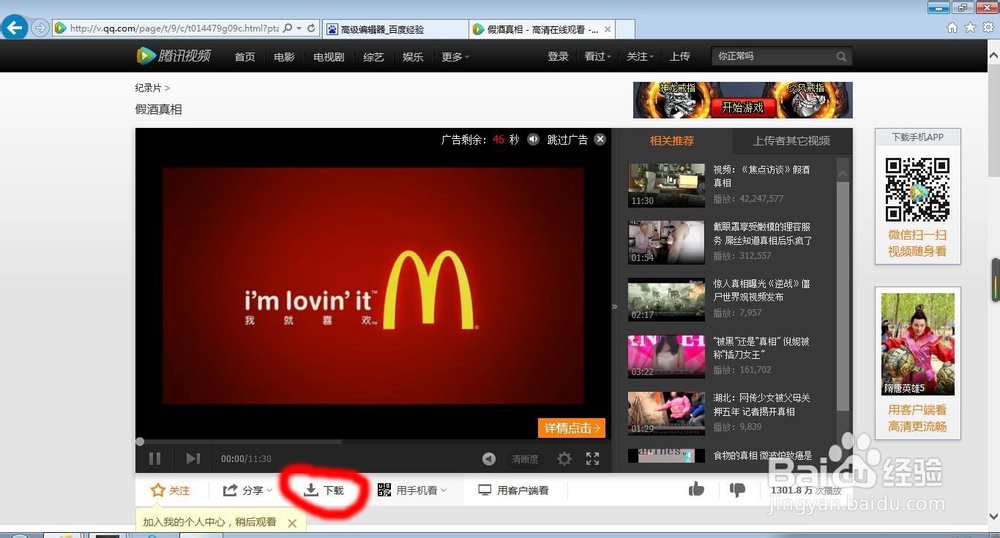1000x538 pixels.
Task: Pause the video with the pause button
Action: (x=154, y=458)
